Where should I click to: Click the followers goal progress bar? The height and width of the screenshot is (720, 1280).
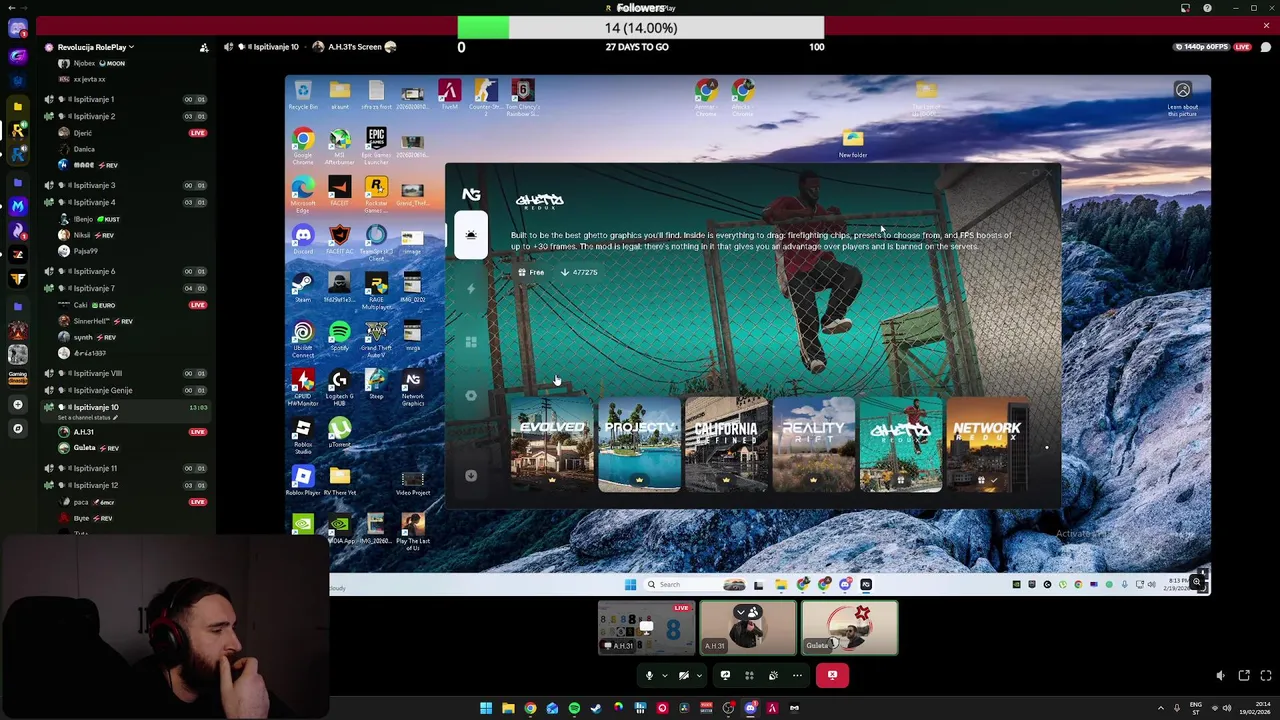640,28
